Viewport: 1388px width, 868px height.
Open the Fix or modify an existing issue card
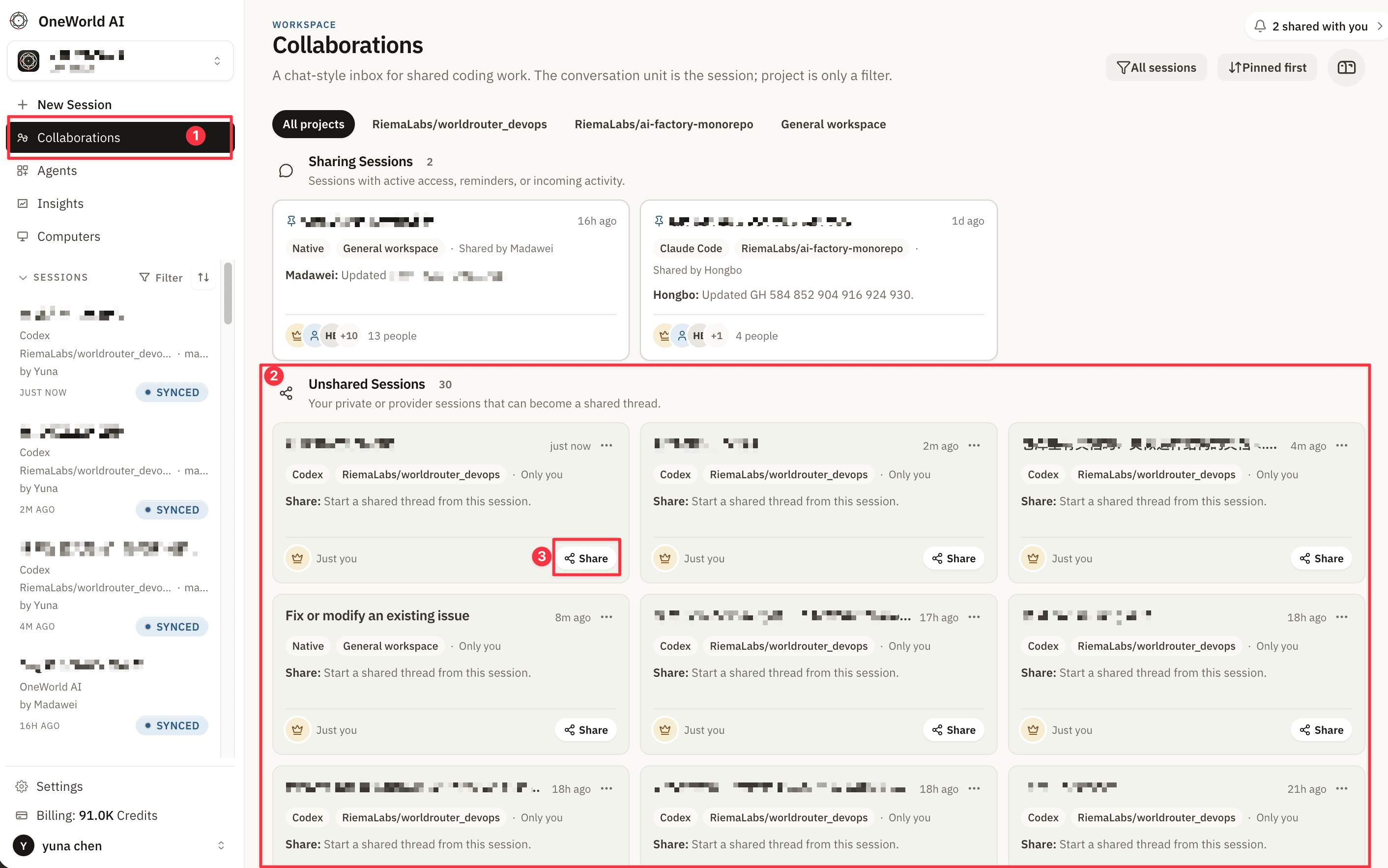pos(451,674)
